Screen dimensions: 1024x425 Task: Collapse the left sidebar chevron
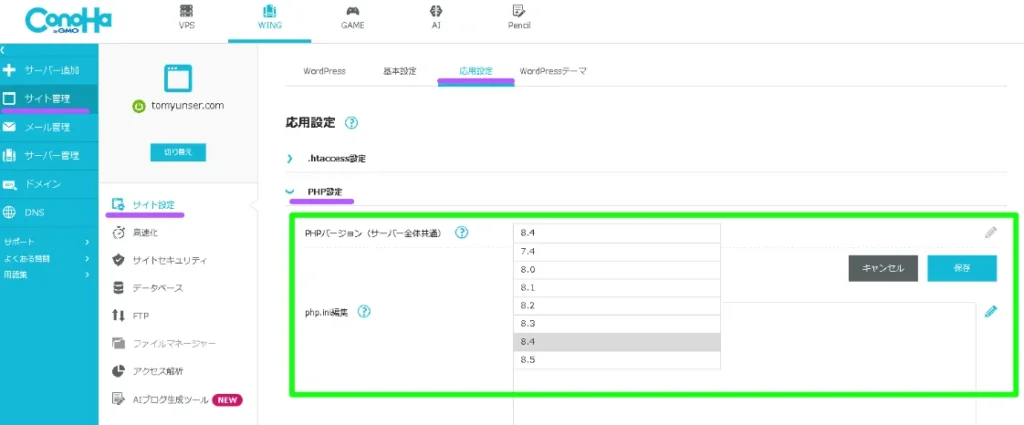tap(3, 50)
